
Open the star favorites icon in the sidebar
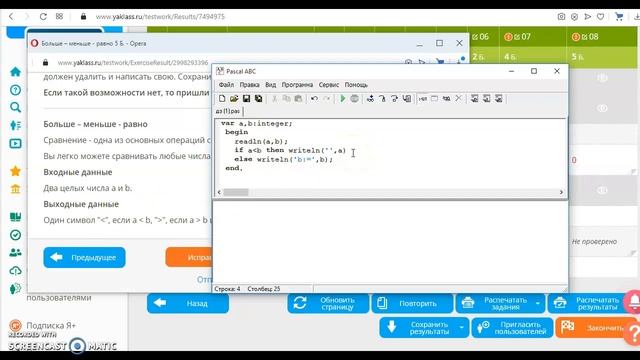coord(15,171)
